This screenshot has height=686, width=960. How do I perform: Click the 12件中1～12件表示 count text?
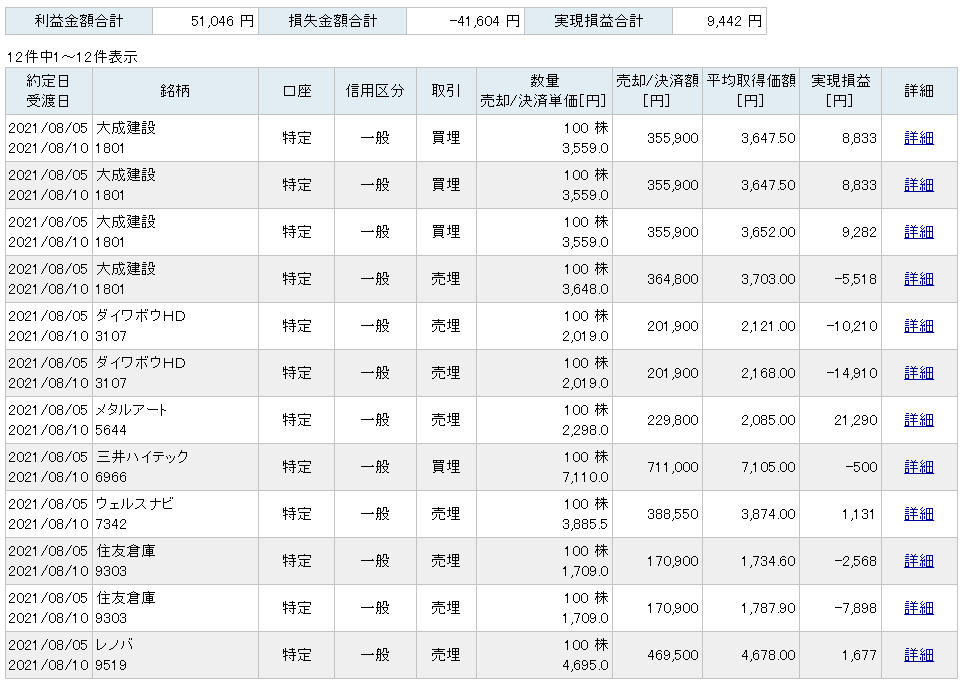(x=72, y=57)
